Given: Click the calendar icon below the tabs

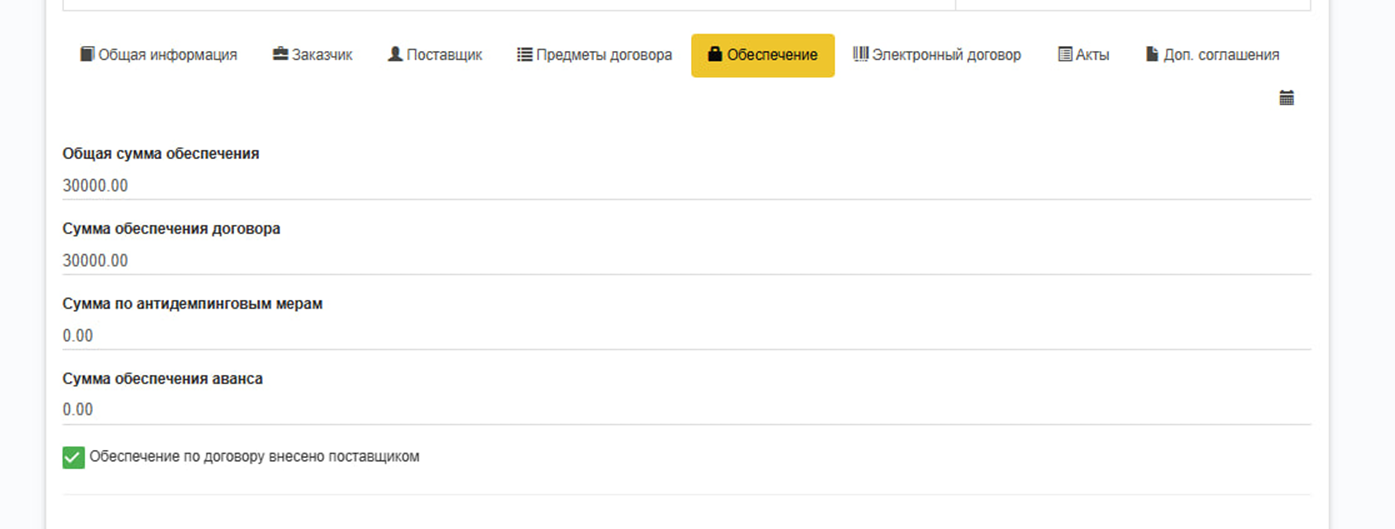Looking at the screenshot, I should click(1287, 98).
